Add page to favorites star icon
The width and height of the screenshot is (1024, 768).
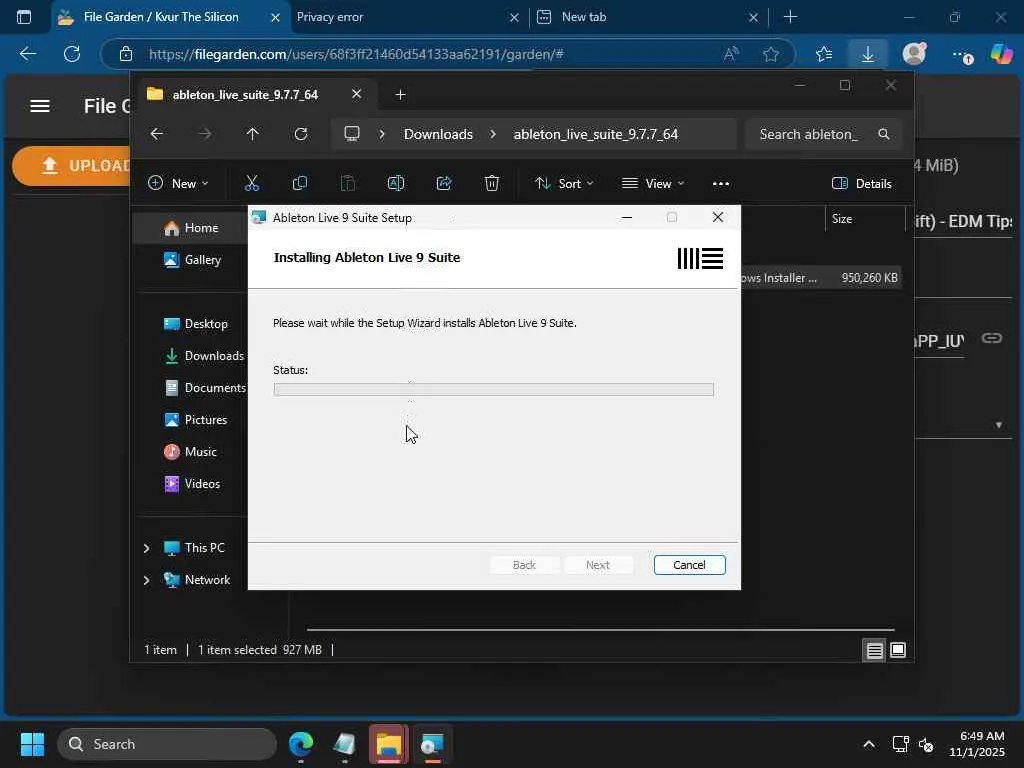[771, 54]
